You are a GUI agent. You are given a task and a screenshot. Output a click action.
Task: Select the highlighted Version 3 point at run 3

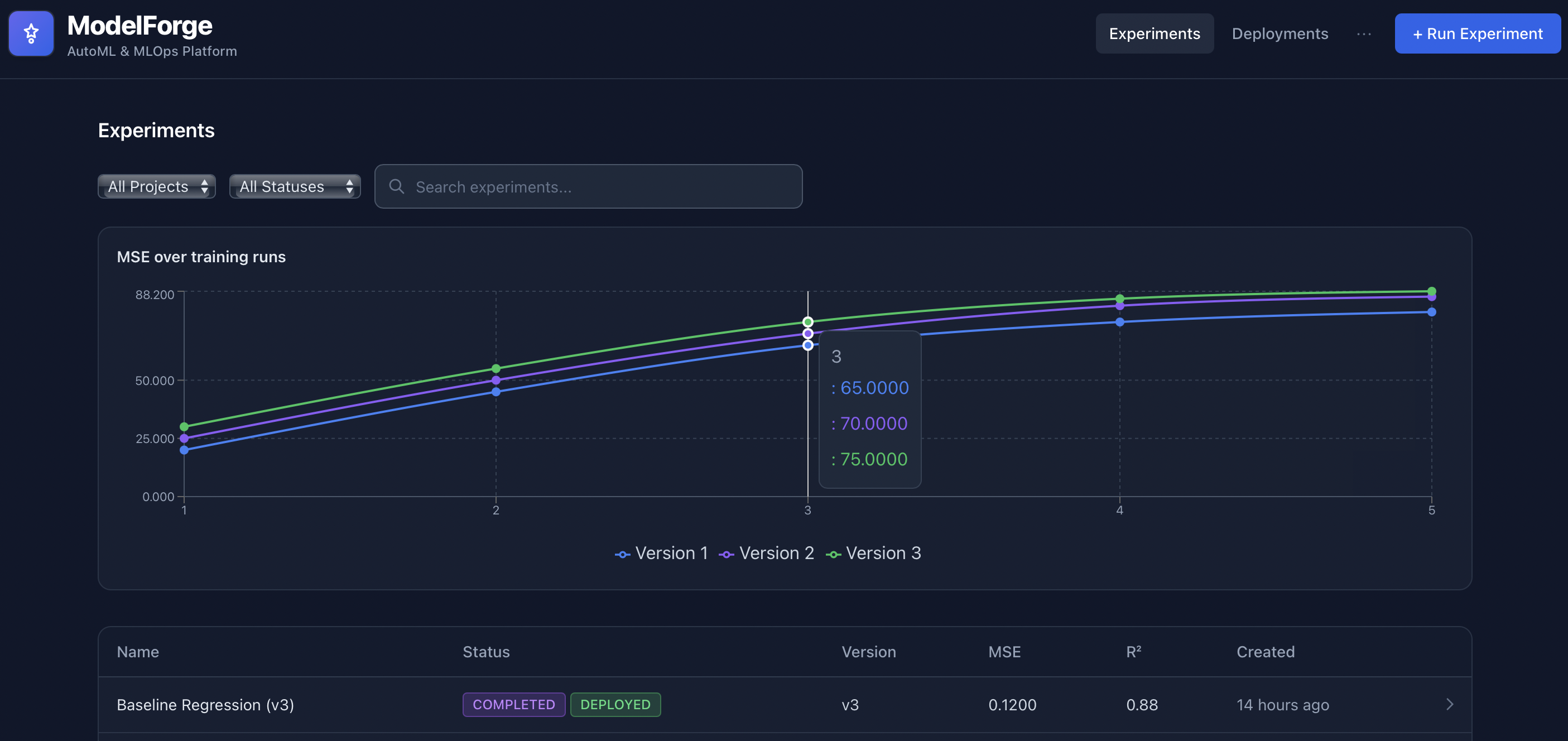(808, 321)
